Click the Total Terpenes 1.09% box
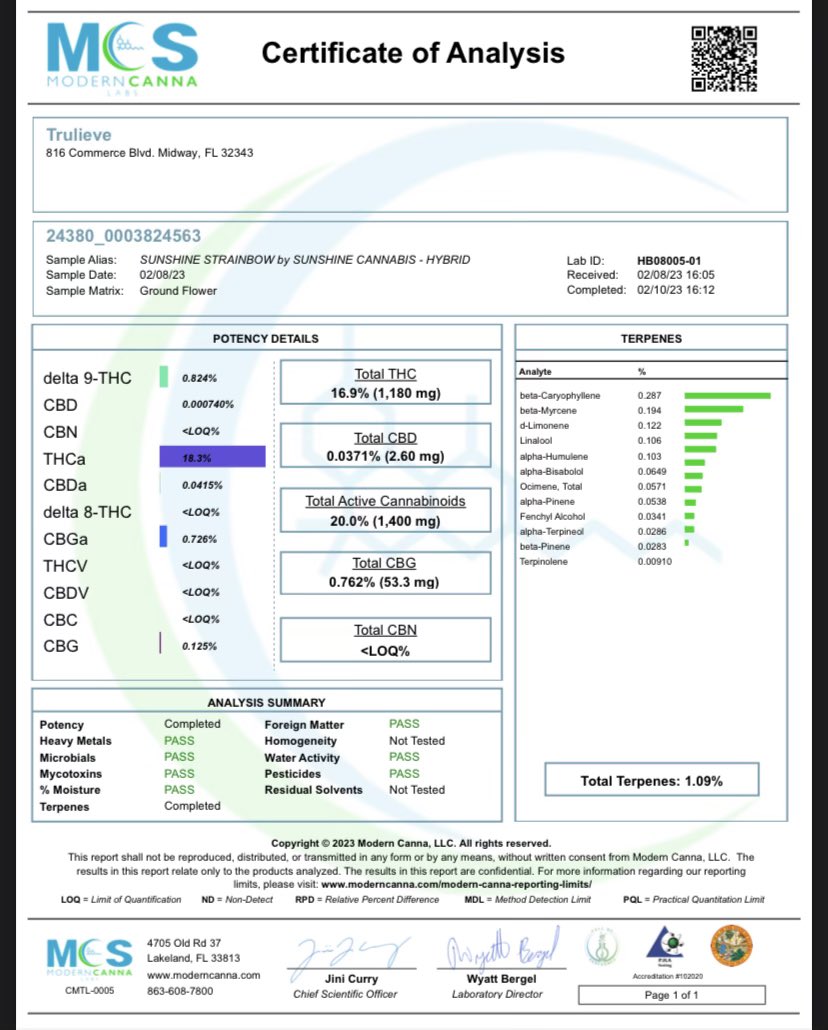828x1030 pixels. click(652, 780)
